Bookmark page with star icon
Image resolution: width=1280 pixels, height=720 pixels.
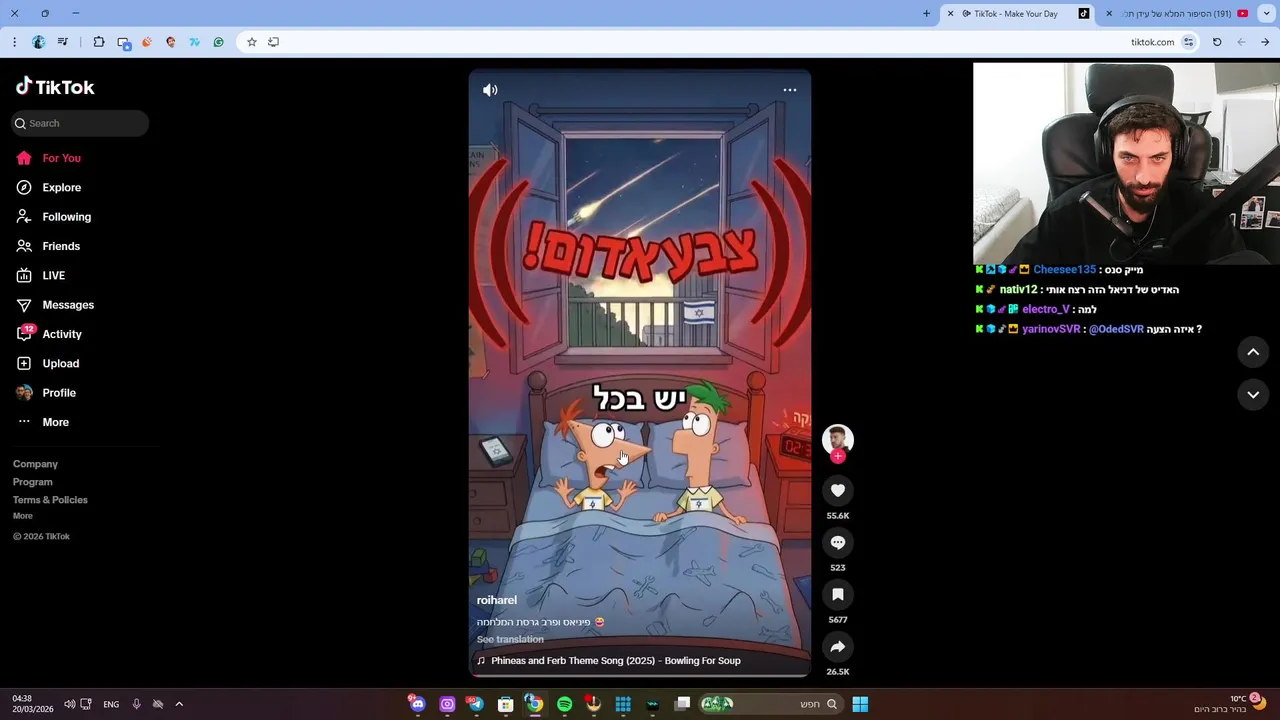tap(252, 42)
